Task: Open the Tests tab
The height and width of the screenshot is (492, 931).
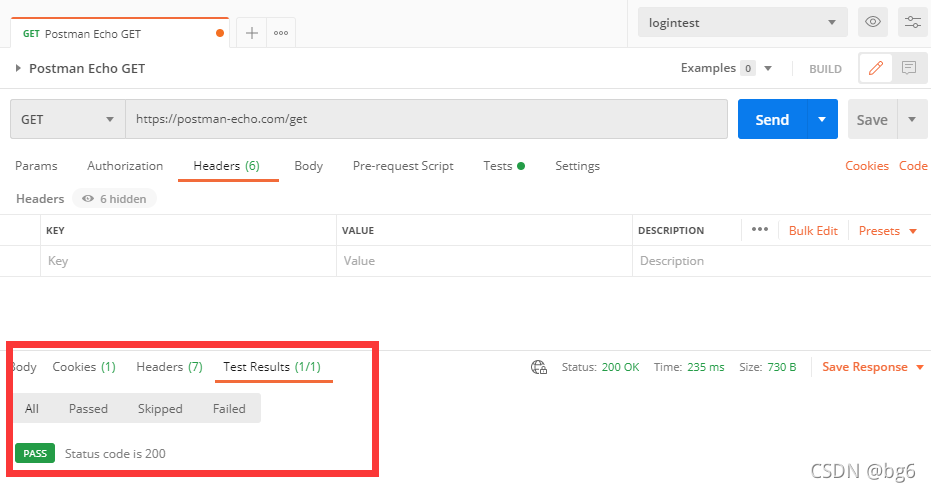Action: (504, 166)
